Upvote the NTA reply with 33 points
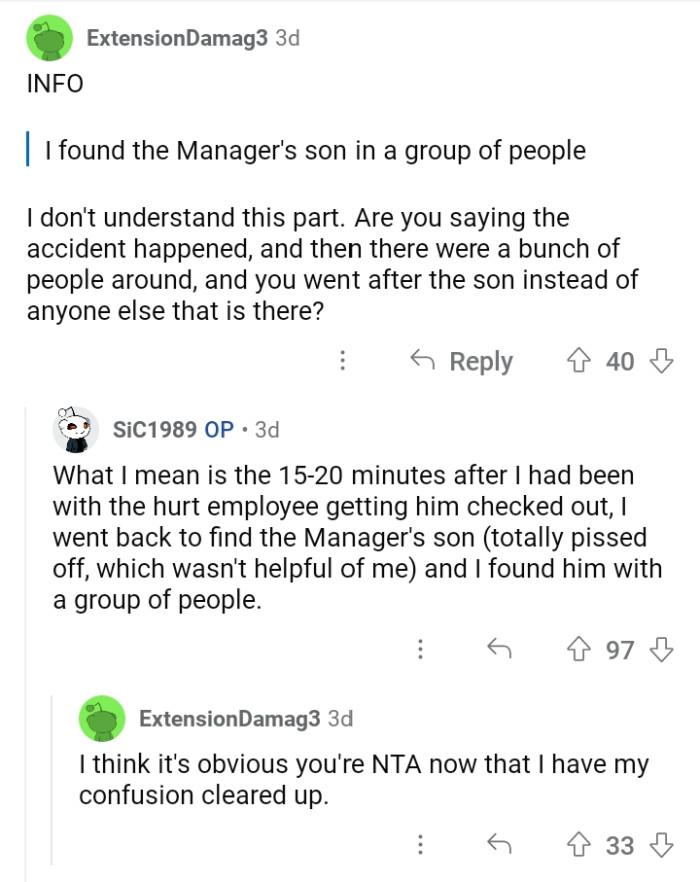This screenshot has height=882, width=700. (579, 845)
